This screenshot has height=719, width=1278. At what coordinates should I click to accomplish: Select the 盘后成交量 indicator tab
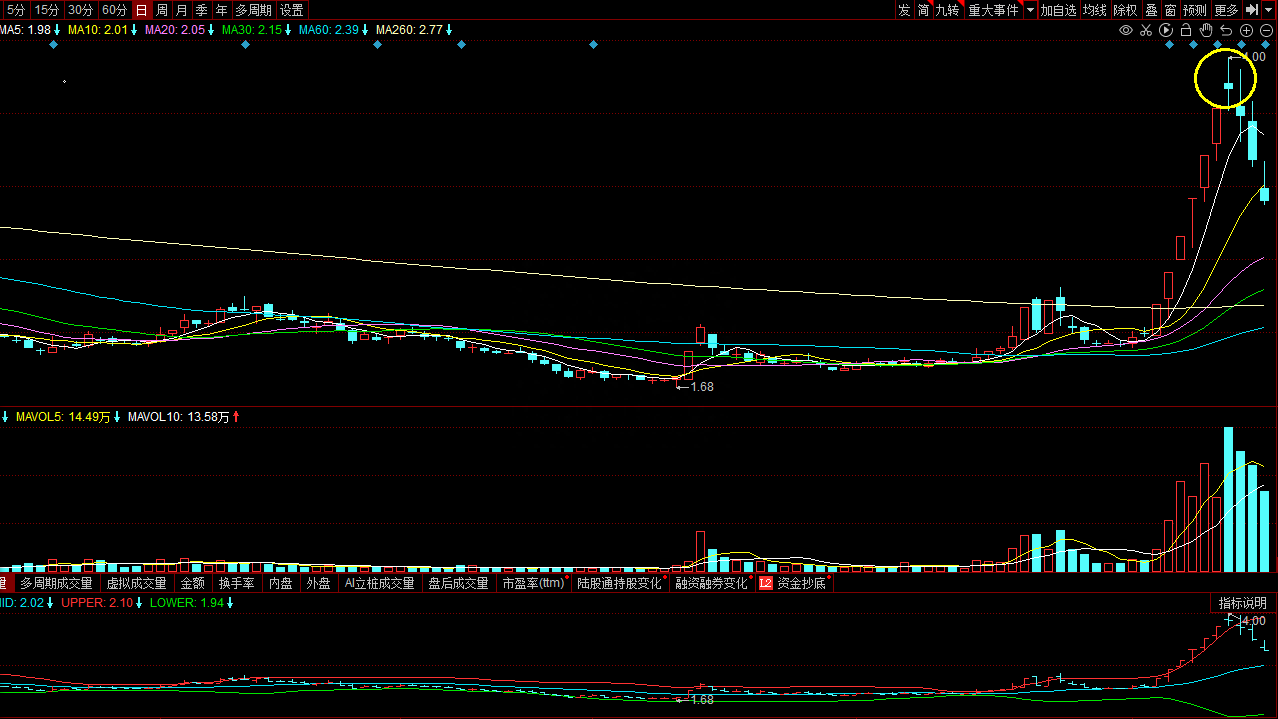coord(459,583)
